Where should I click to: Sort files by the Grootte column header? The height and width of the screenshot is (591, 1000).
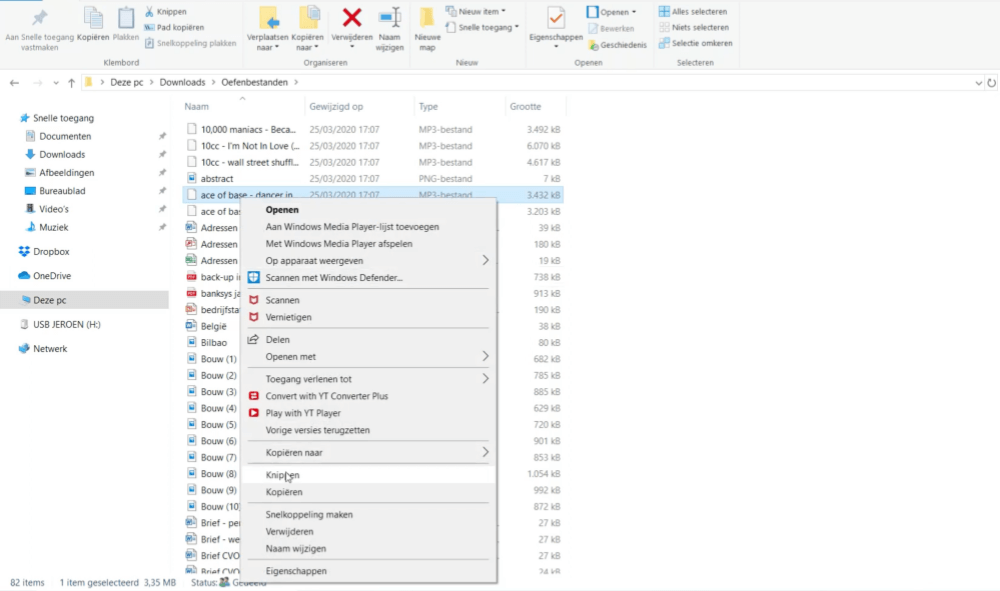click(525, 106)
